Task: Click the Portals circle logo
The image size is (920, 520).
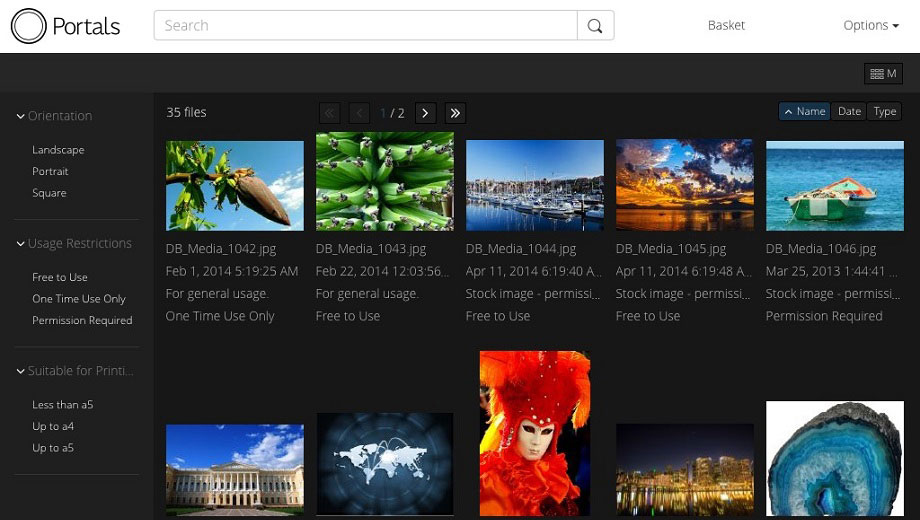Action: coord(28,26)
